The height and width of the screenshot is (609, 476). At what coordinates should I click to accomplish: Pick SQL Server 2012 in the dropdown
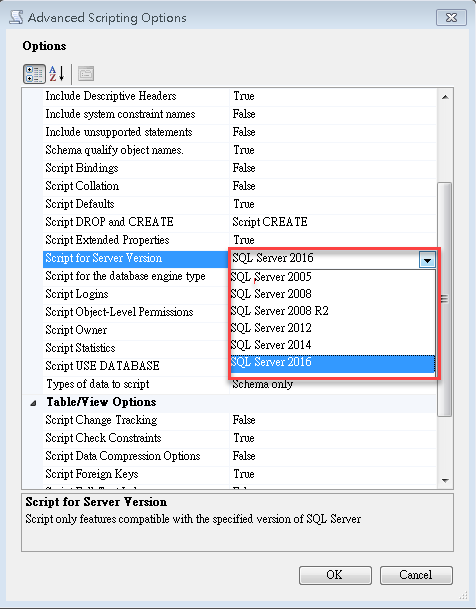click(333, 328)
